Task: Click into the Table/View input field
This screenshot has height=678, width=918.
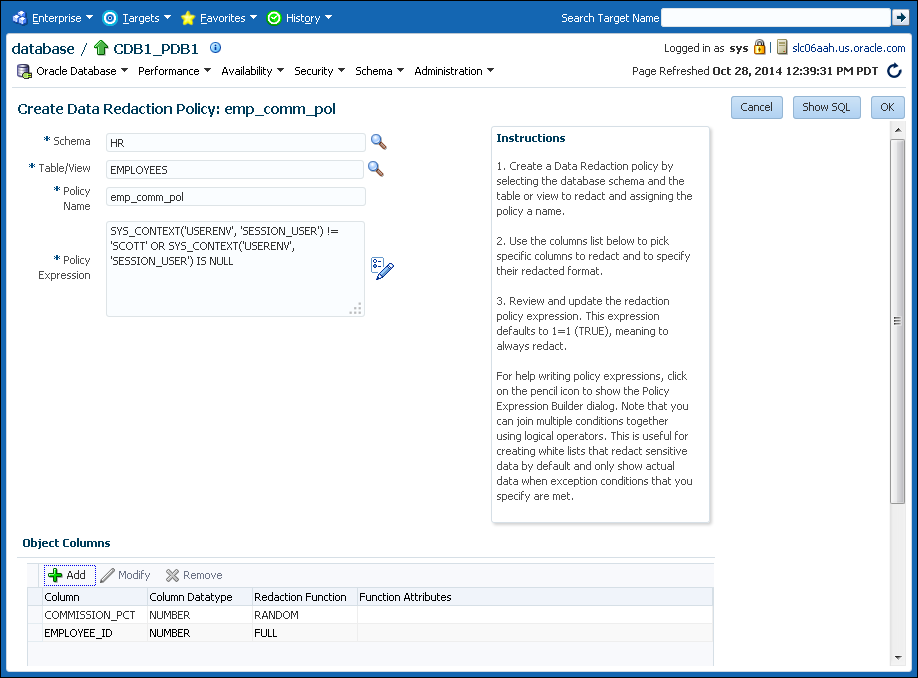Action: click(x=235, y=169)
